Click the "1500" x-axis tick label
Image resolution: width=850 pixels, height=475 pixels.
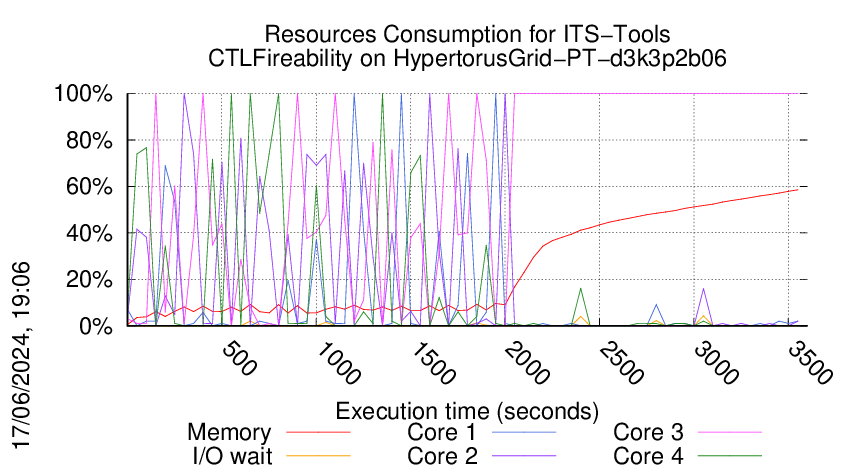pyautogui.click(x=432, y=363)
